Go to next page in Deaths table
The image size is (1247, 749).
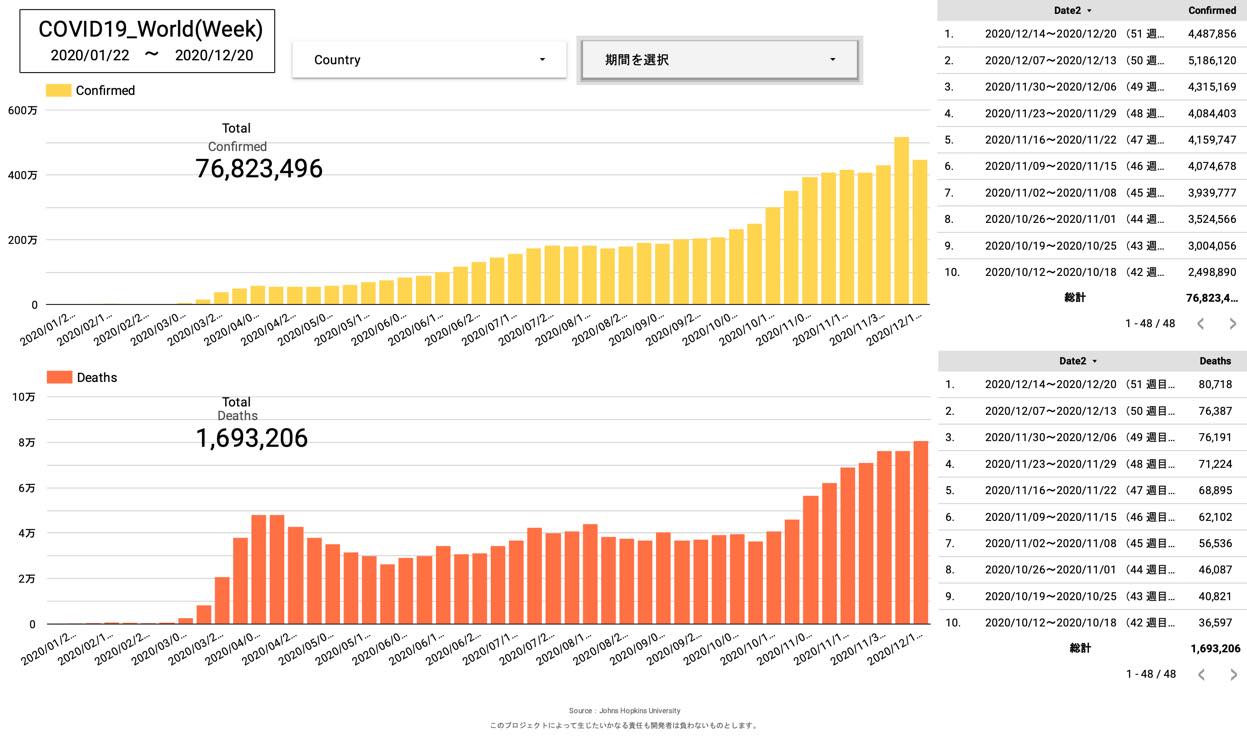point(1232,675)
